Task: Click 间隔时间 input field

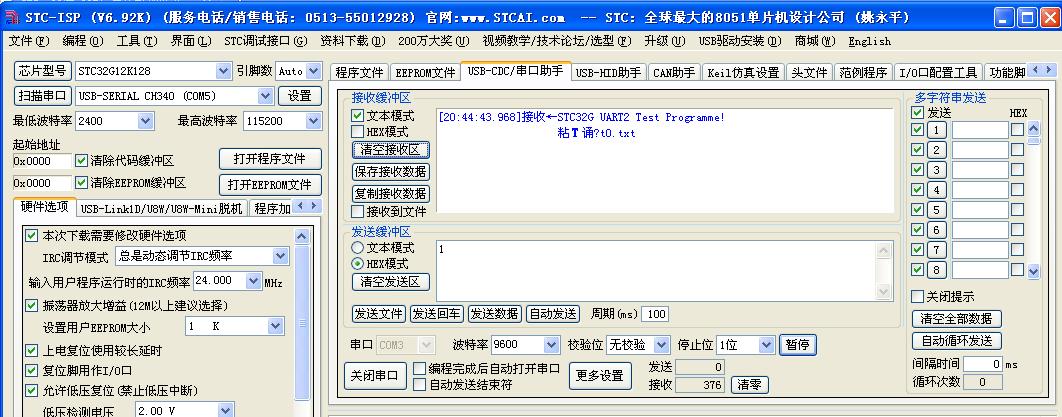Action: pyautogui.click(x=983, y=364)
